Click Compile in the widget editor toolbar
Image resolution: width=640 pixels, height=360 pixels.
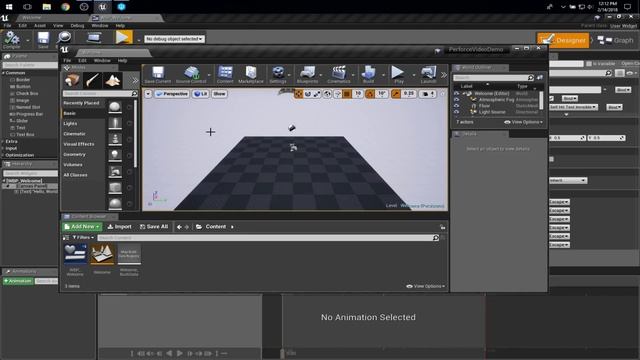point(11,40)
